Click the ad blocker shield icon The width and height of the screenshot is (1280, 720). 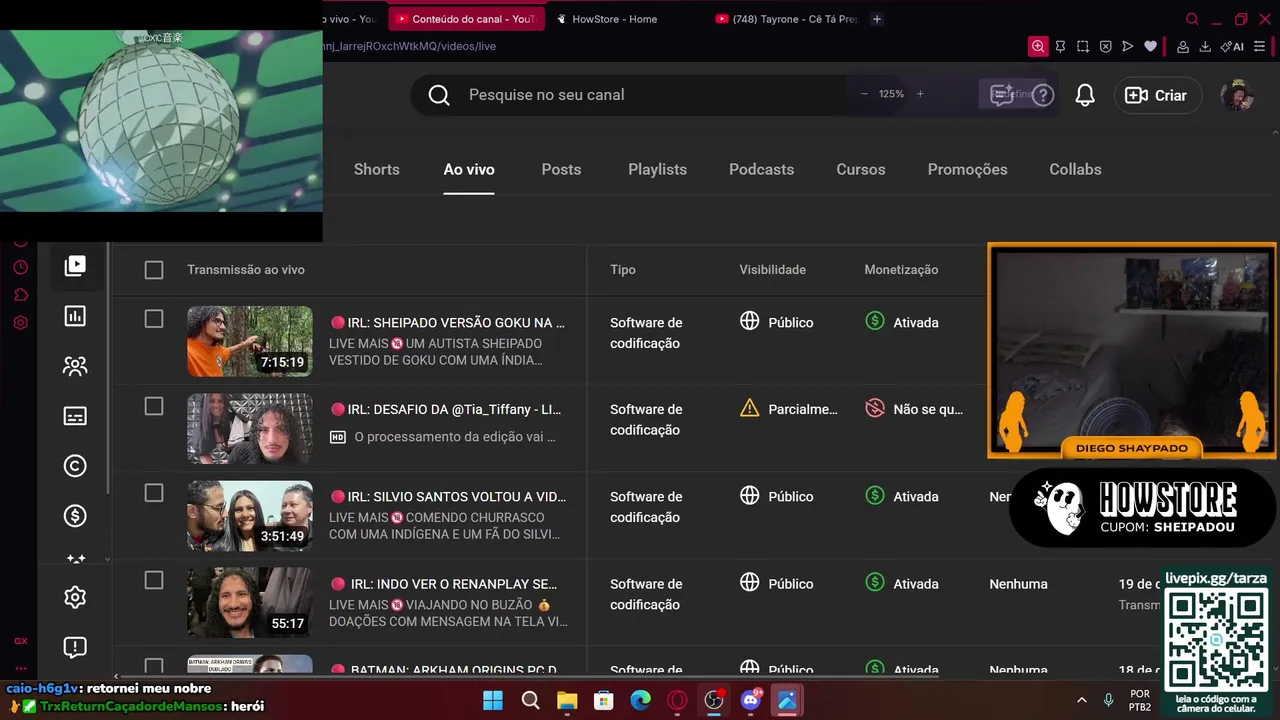pos(1106,46)
